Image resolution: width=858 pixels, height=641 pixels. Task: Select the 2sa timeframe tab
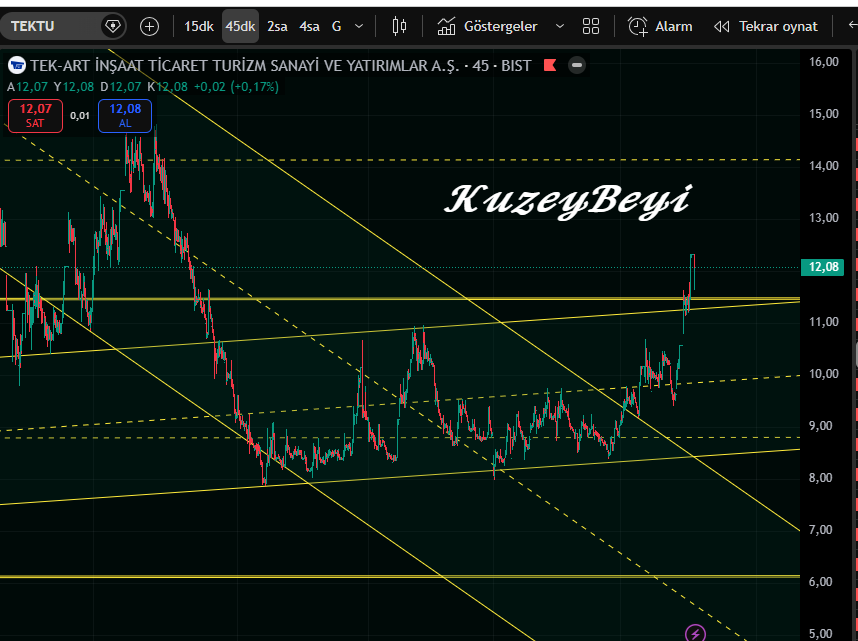(277, 26)
